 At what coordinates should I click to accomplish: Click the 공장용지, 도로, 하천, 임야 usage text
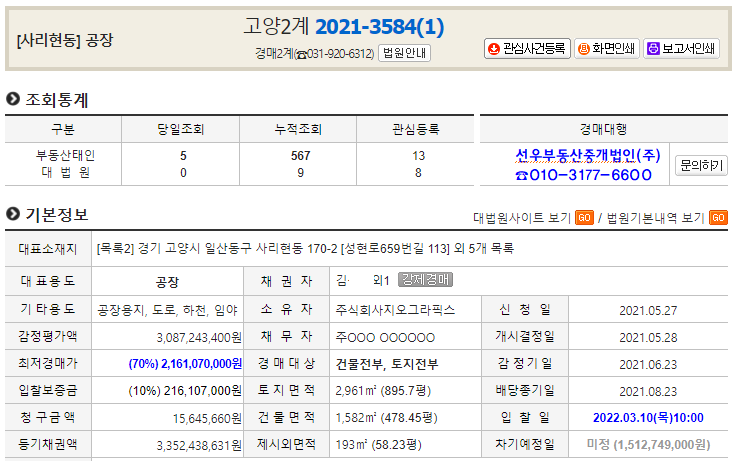[x=167, y=310]
